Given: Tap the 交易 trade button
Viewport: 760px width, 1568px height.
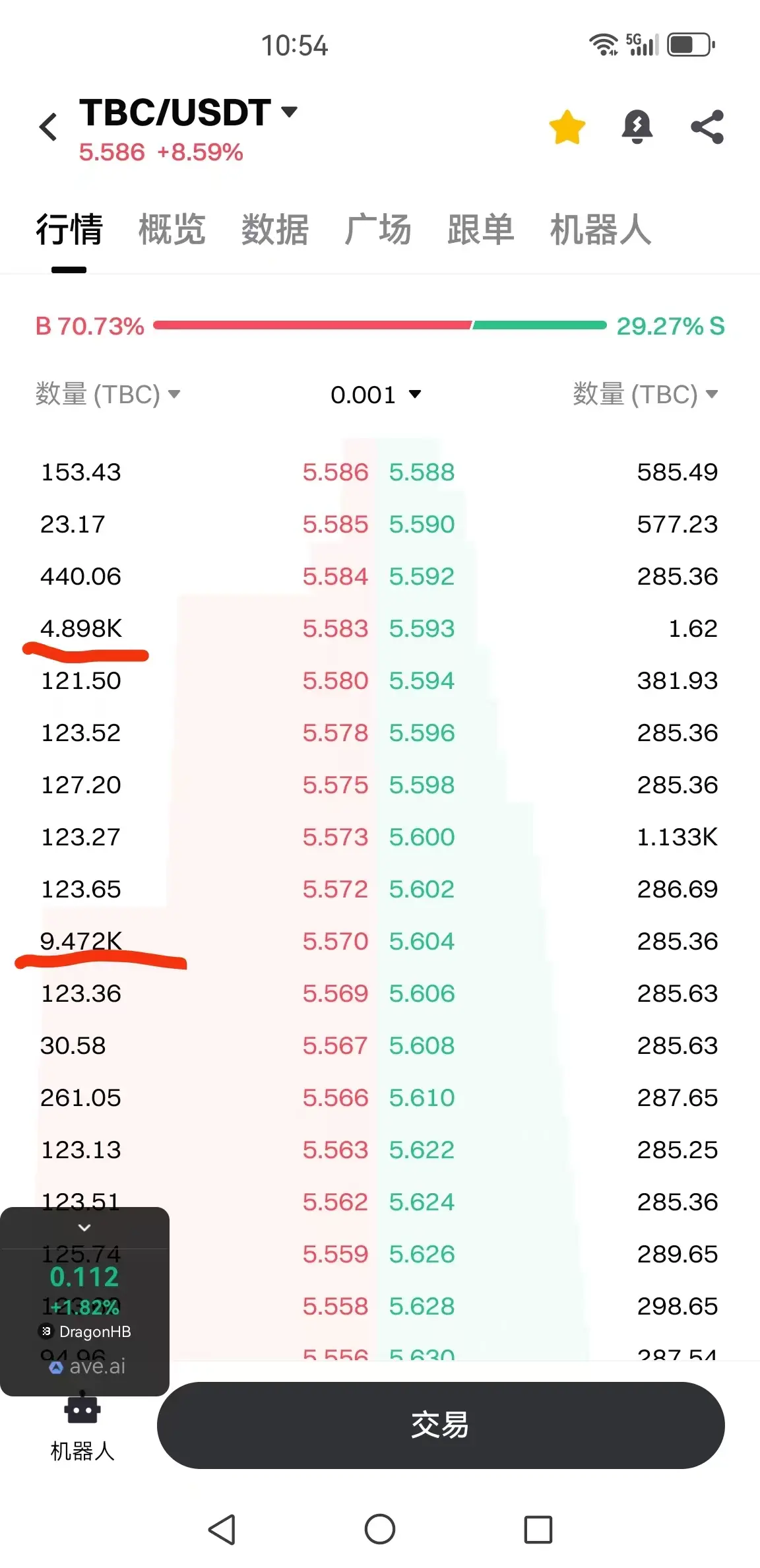Looking at the screenshot, I should pos(441,1425).
